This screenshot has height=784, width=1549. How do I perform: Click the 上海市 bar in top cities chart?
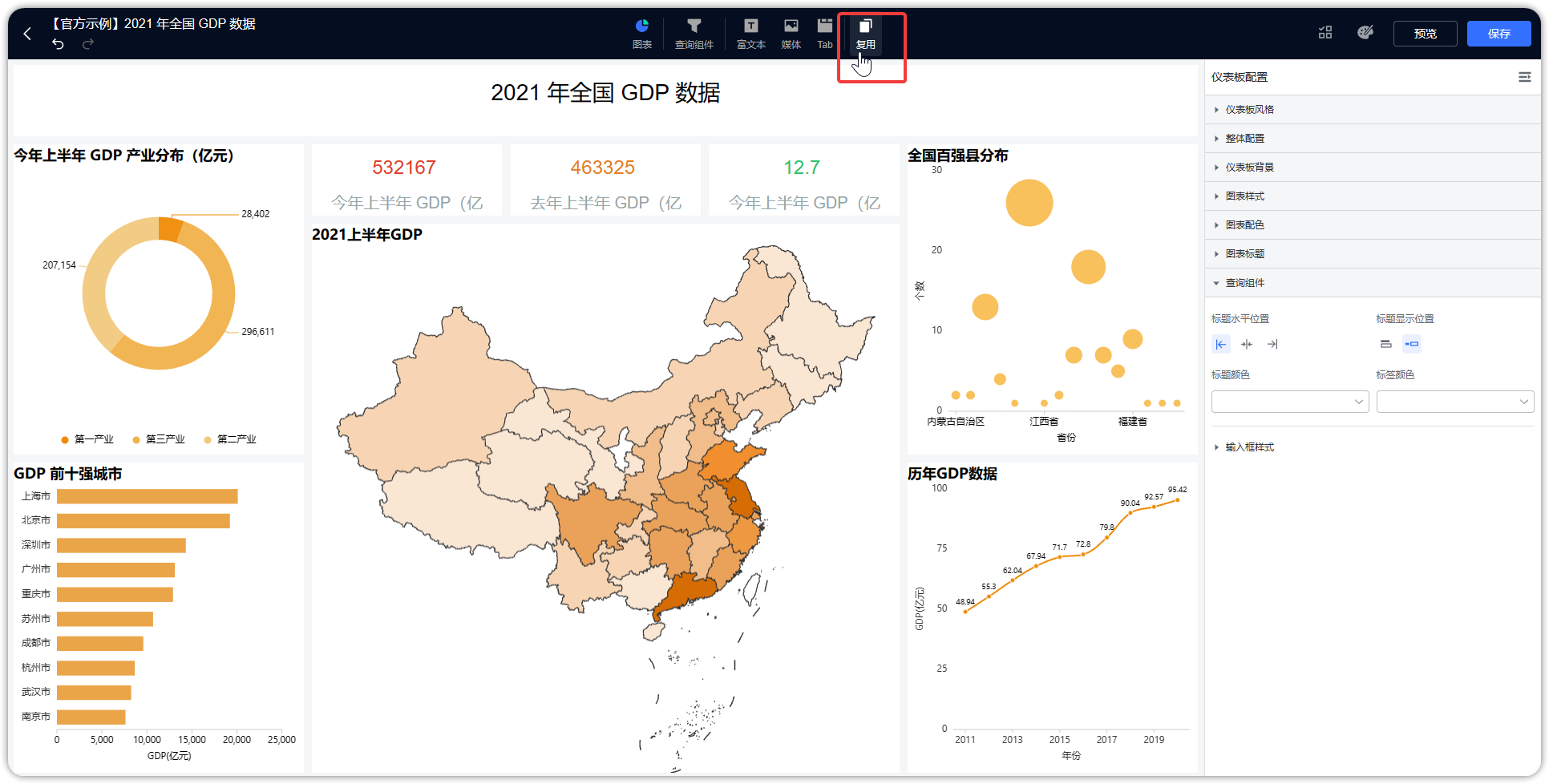pyautogui.click(x=148, y=496)
